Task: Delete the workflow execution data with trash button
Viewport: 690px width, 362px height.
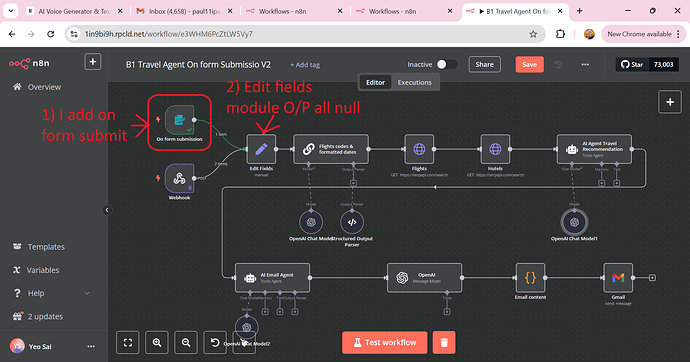Action: click(444, 342)
